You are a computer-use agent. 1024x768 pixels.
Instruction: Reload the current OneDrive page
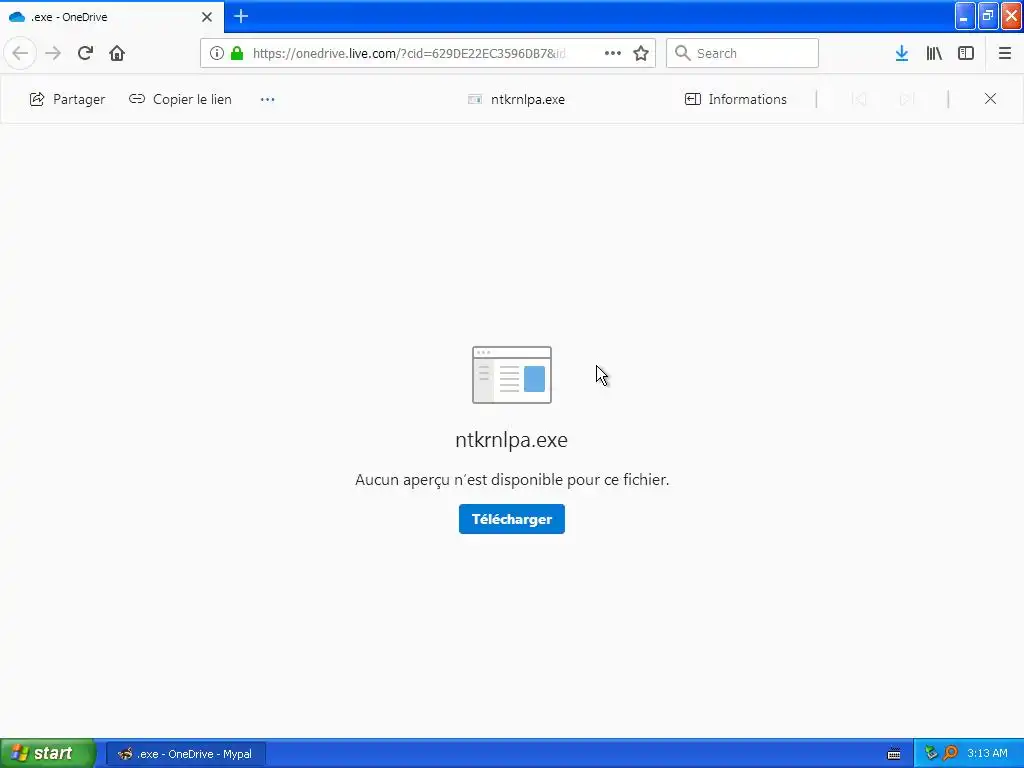(85, 53)
